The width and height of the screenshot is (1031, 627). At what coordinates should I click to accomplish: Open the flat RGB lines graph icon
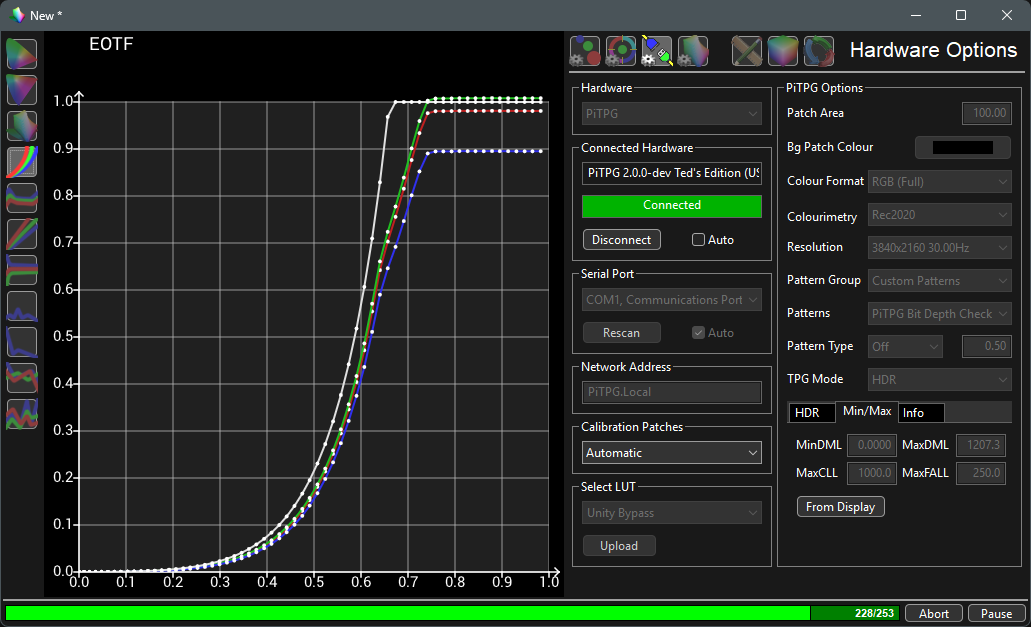pos(22,270)
